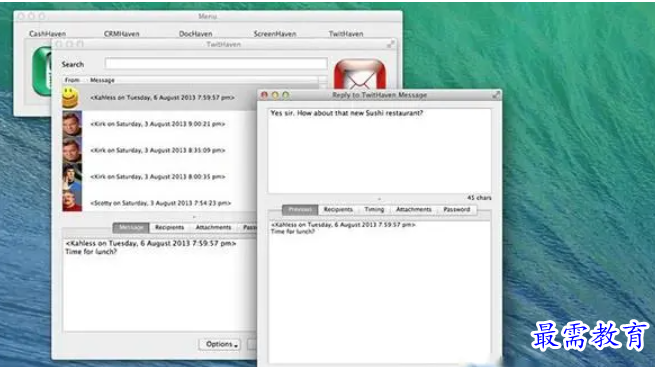Click the previous message text in Reply pane

point(343,228)
